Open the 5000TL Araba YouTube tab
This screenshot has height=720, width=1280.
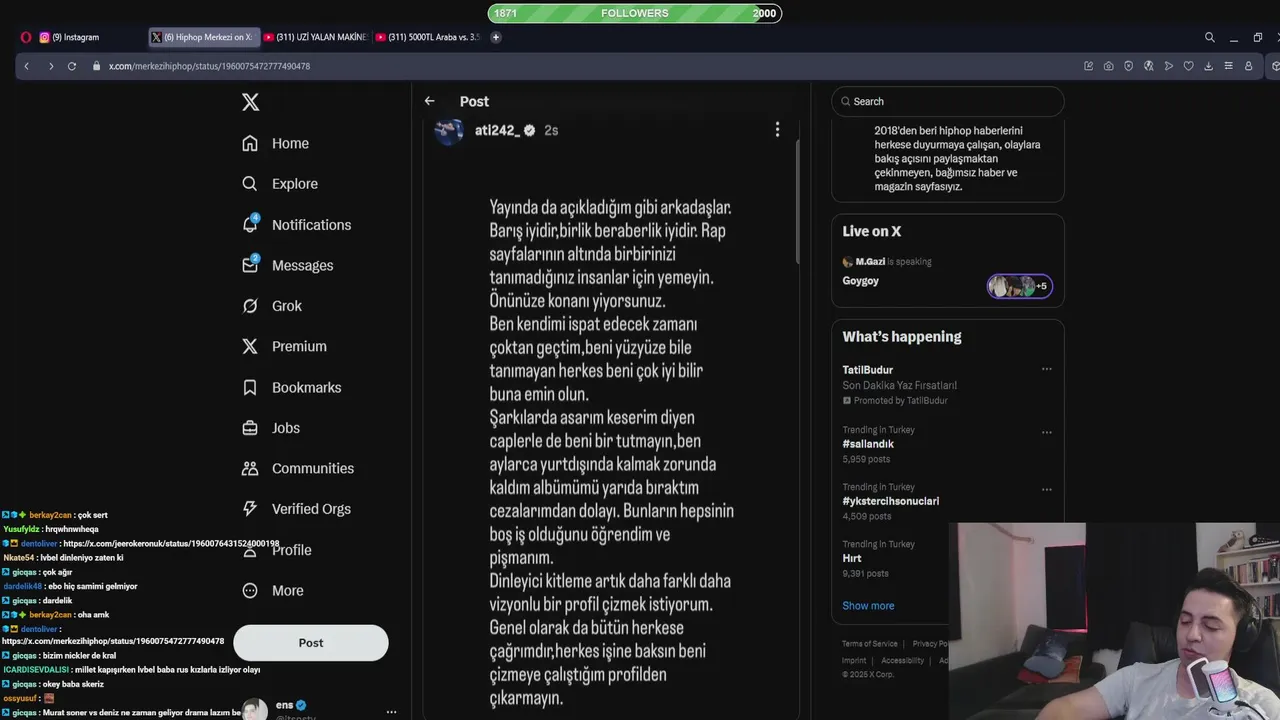coord(428,37)
